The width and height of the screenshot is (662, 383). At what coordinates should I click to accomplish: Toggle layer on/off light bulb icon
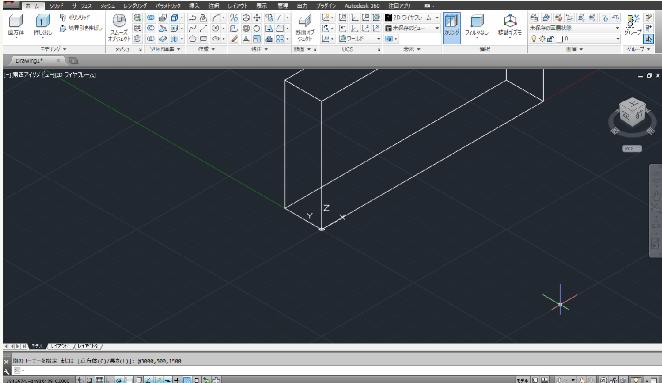click(534, 39)
